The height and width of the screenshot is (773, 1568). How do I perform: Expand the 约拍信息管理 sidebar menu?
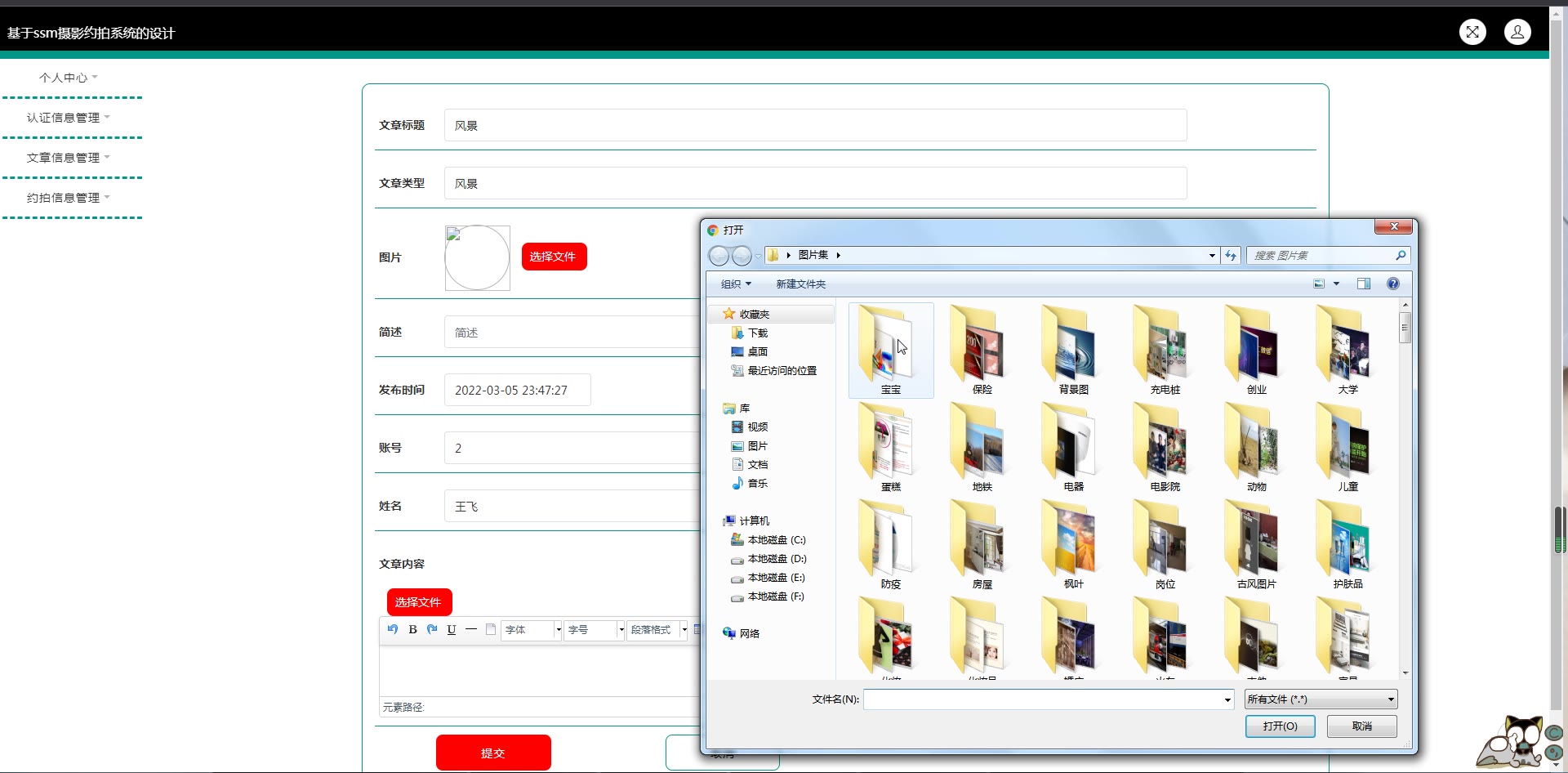pos(68,198)
